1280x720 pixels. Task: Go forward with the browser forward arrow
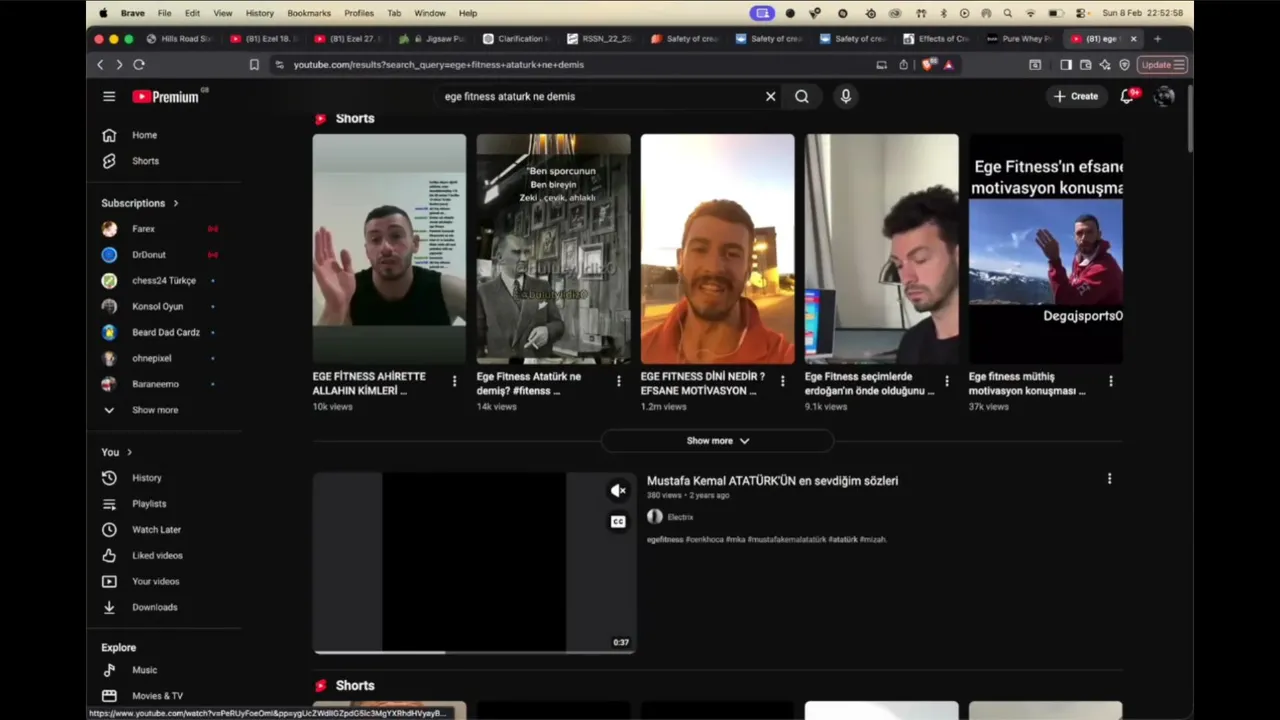119,65
